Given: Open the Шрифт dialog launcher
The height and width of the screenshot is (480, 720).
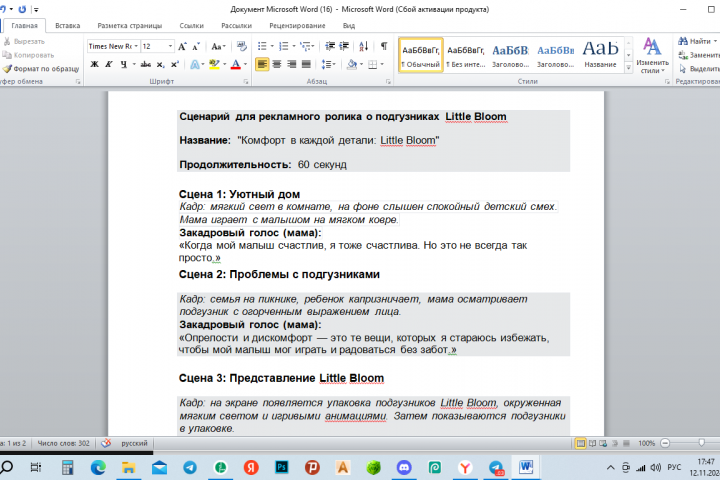Looking at the screenshot, I should [246, 81].
